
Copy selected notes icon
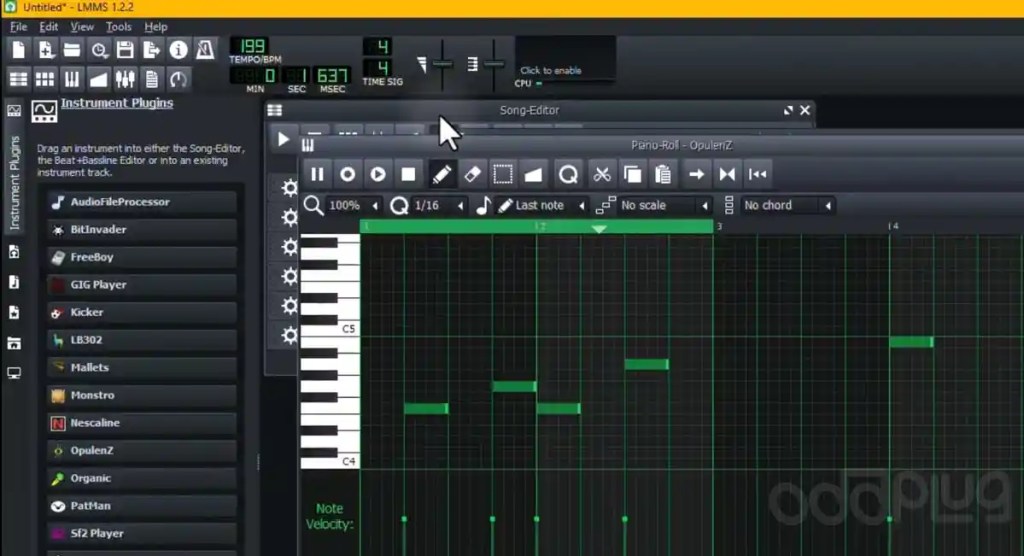pyautogui.click(x=632, y=174)
